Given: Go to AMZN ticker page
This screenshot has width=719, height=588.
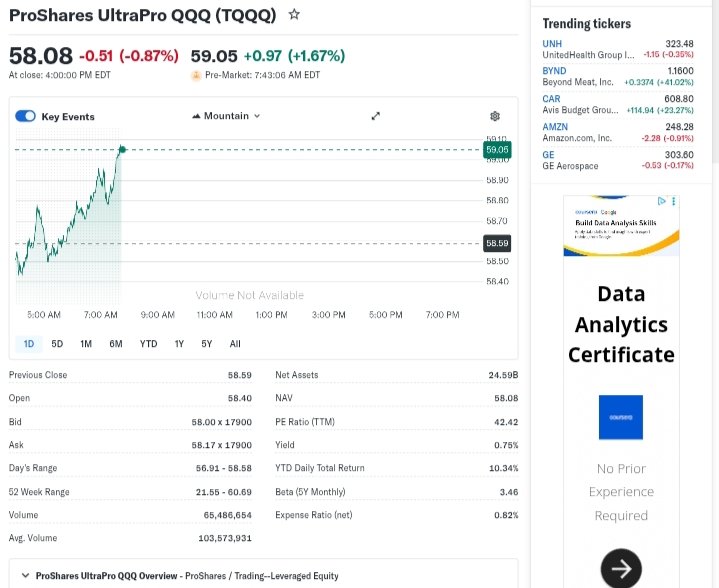Looking at the screenshot, I should click(x=555, y=127).
